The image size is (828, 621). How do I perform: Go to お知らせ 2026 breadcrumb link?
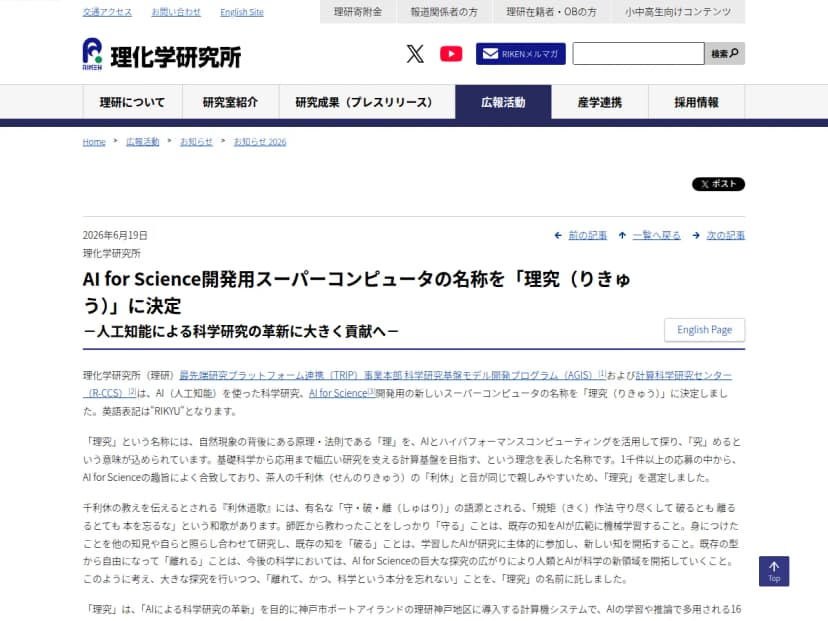click(260, 142)
